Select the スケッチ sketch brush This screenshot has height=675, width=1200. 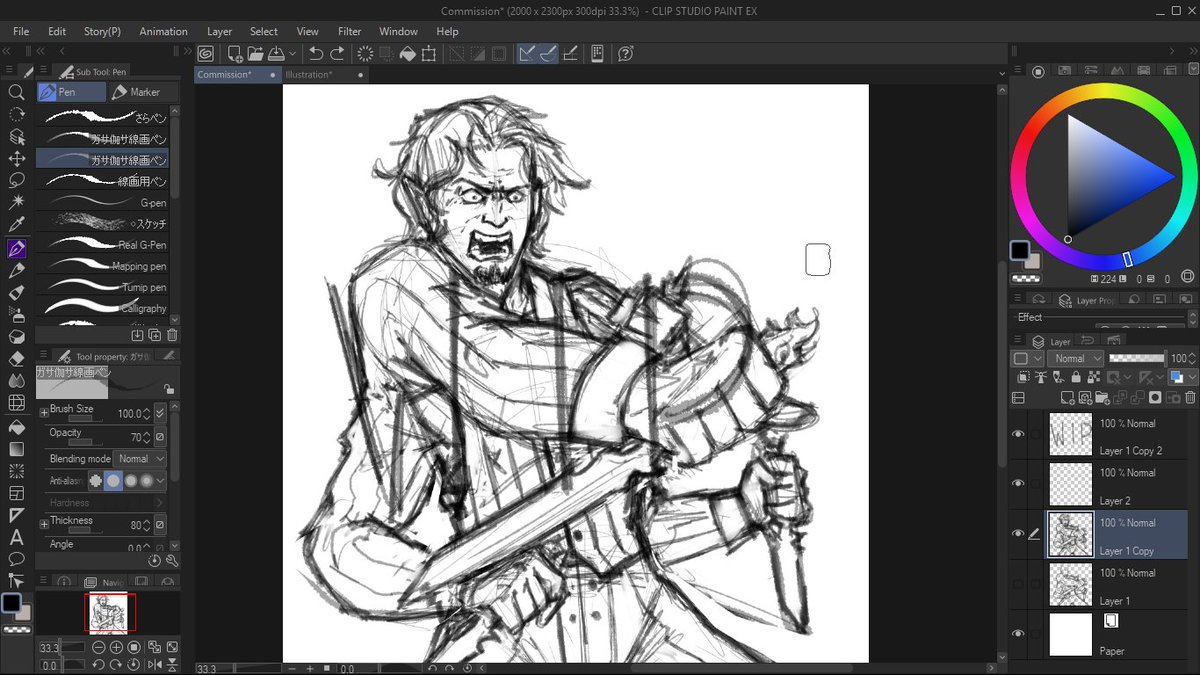tap(102, 224)
